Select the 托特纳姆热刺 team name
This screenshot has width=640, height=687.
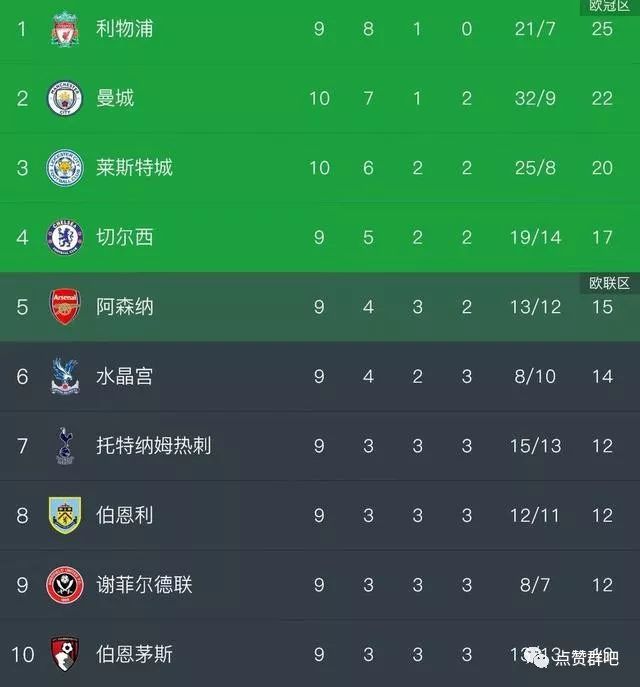coord(154,446)
